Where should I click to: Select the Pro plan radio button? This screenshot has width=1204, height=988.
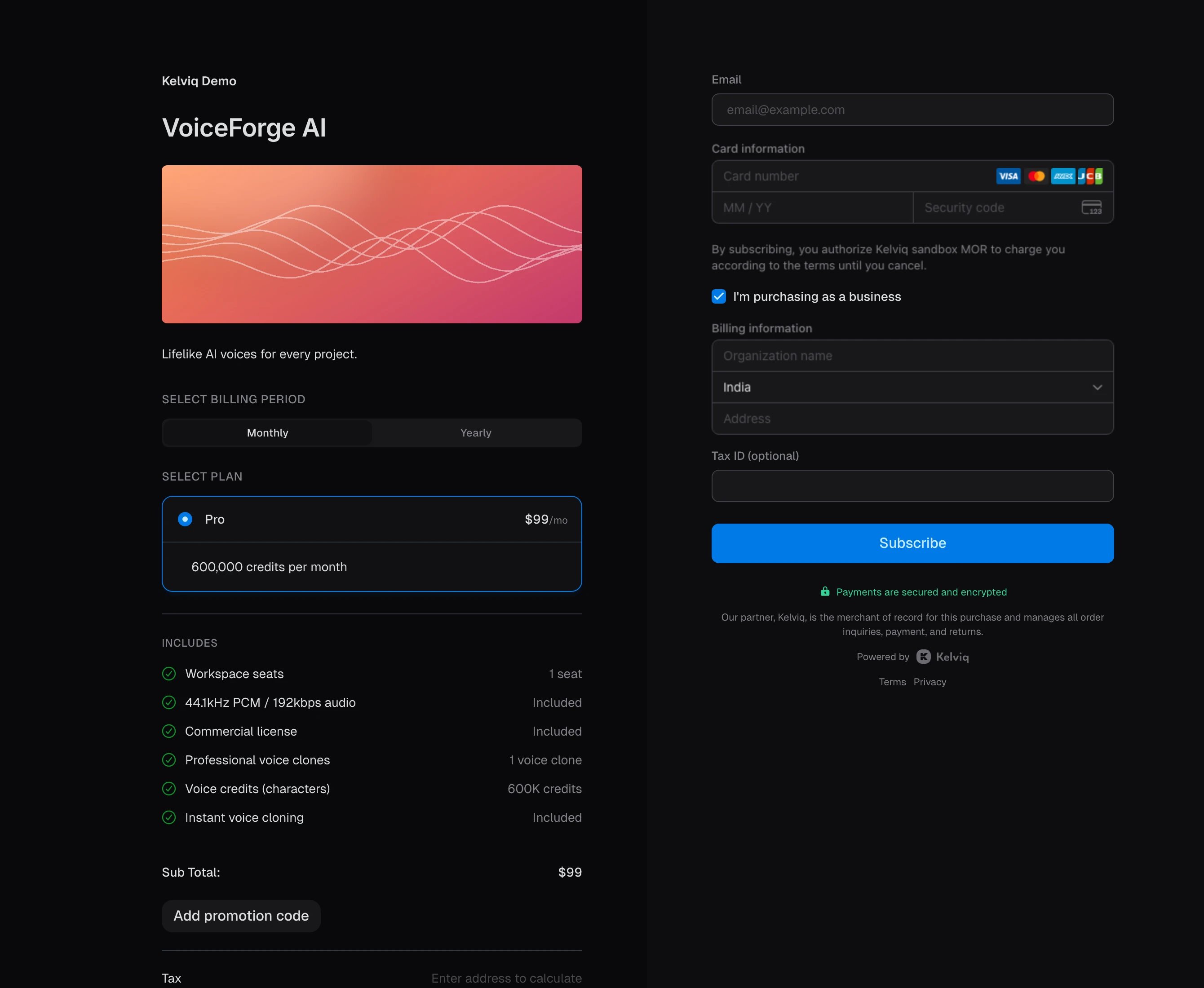185,519
